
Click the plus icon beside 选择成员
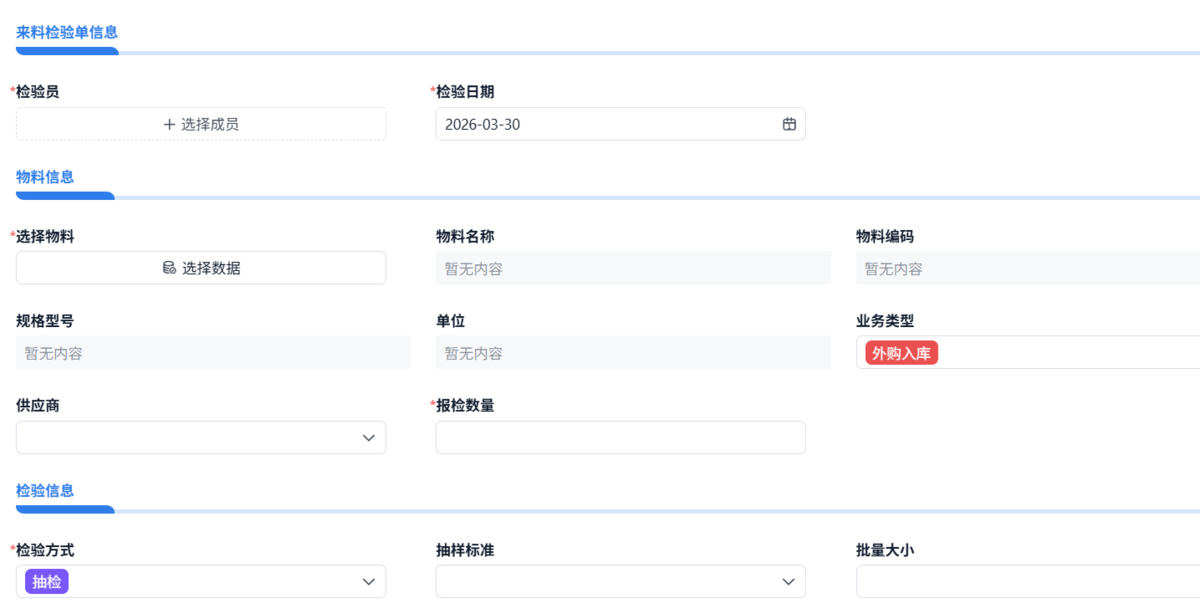tap(169, 124)
